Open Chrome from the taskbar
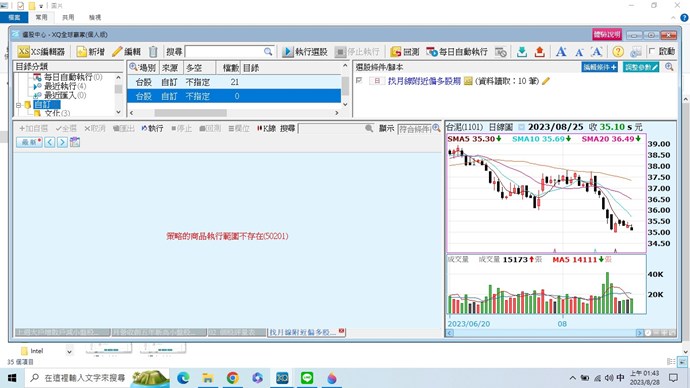This screenshot has width=690, height=388. pos(233,378)
